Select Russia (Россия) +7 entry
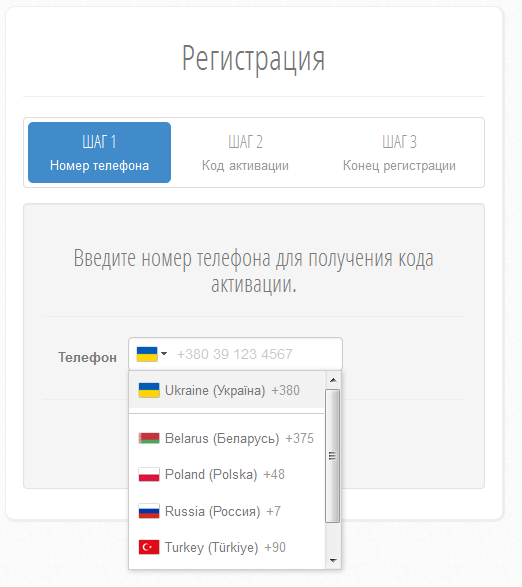Screen dimensions: 522x587 tap(227, 511)
